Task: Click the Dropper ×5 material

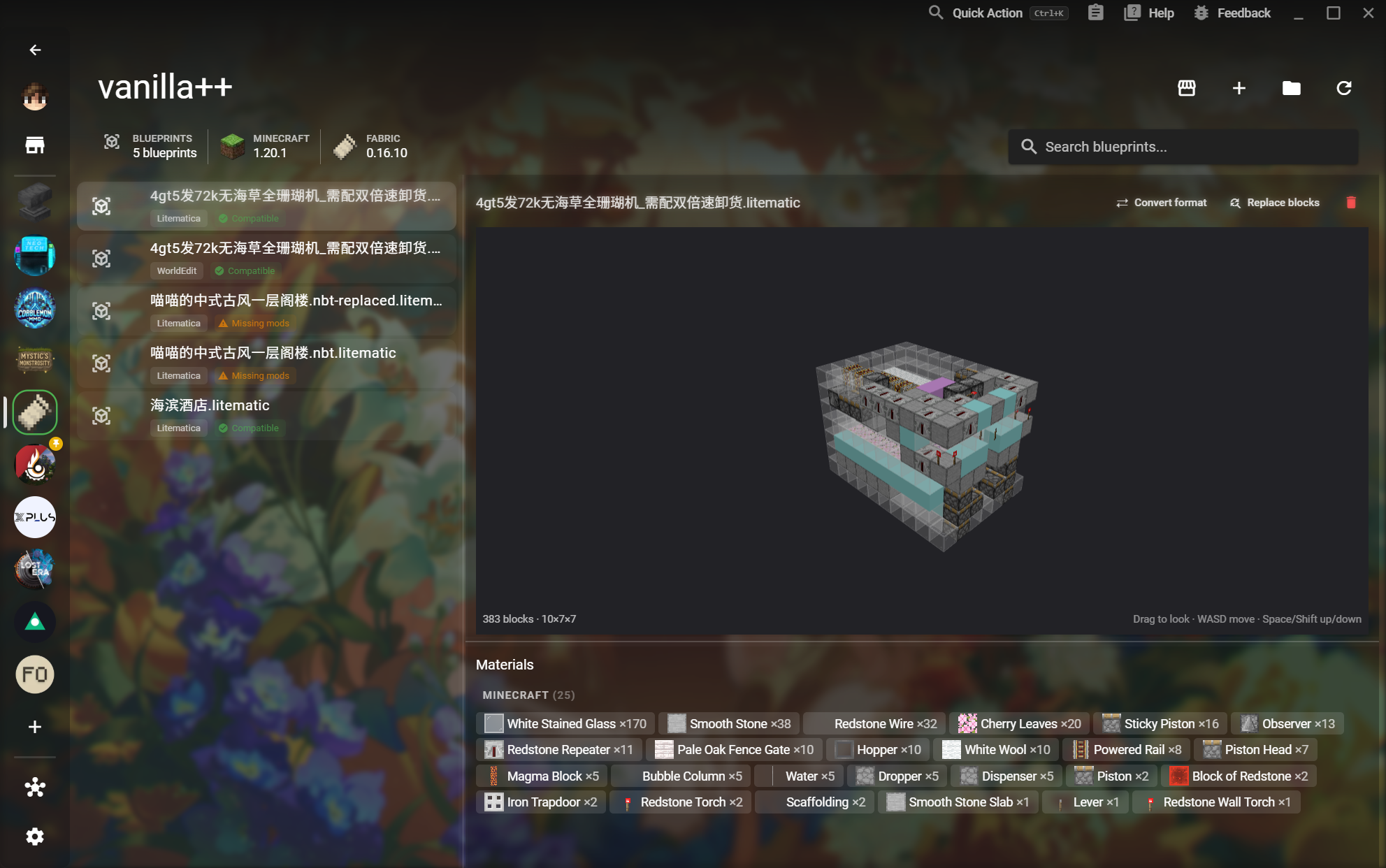Action: [897, 776]
